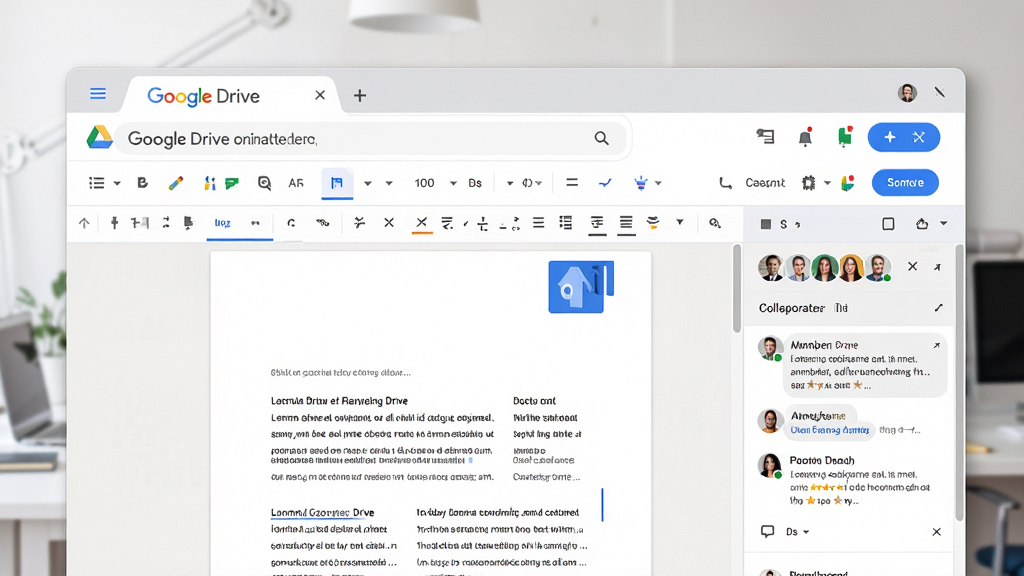Click the Ds style button in toolbar
Screen dimensions: 1024x576
pos(475,184)
